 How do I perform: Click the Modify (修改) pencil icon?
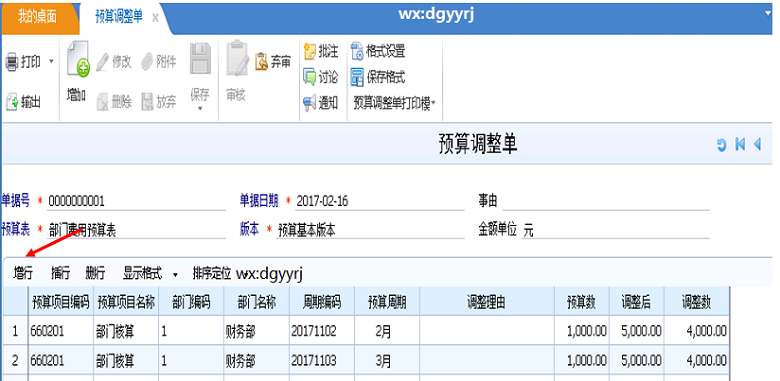[x=102, y=62]
